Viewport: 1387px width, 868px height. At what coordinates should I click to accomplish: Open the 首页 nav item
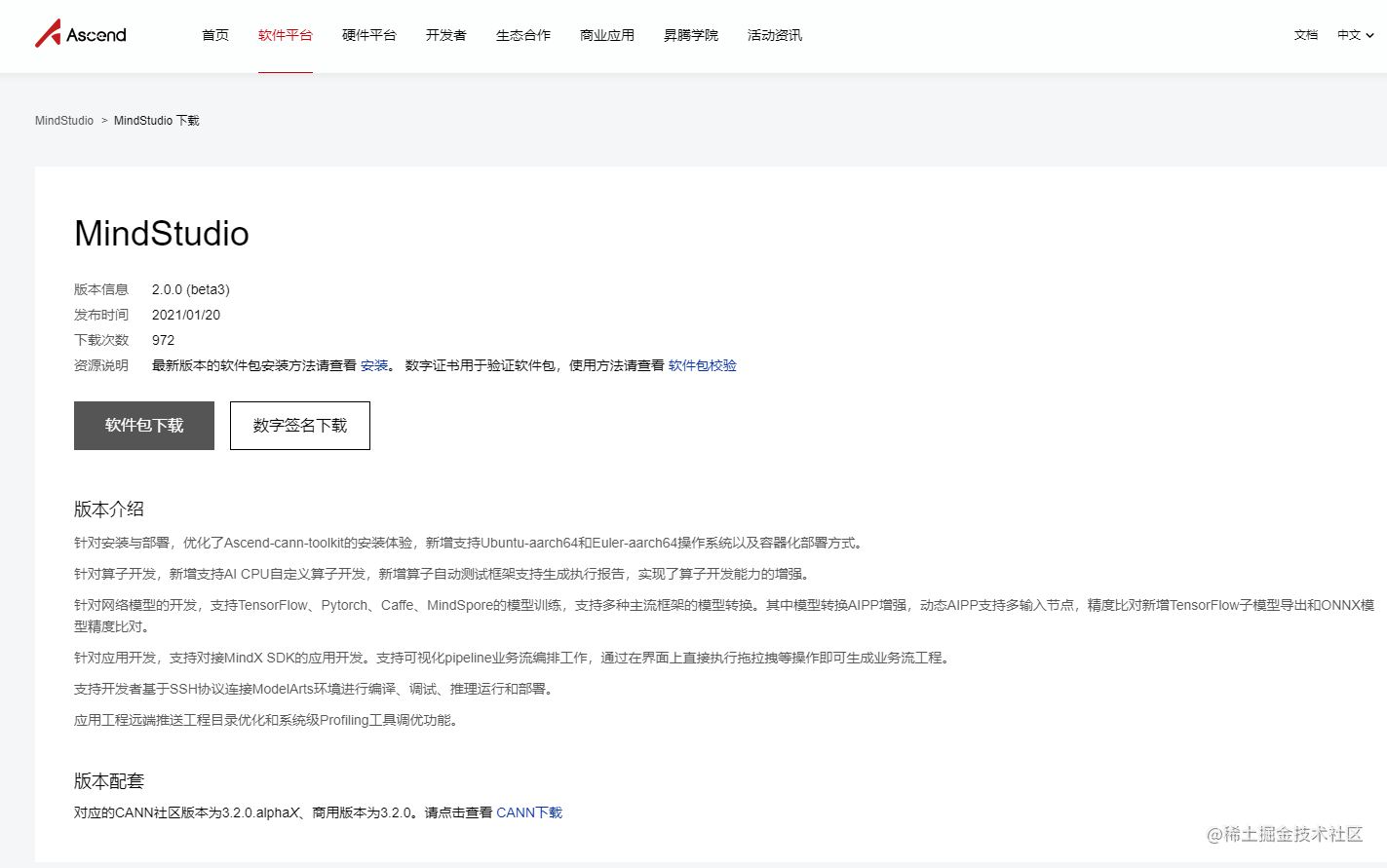coord(215,35)
